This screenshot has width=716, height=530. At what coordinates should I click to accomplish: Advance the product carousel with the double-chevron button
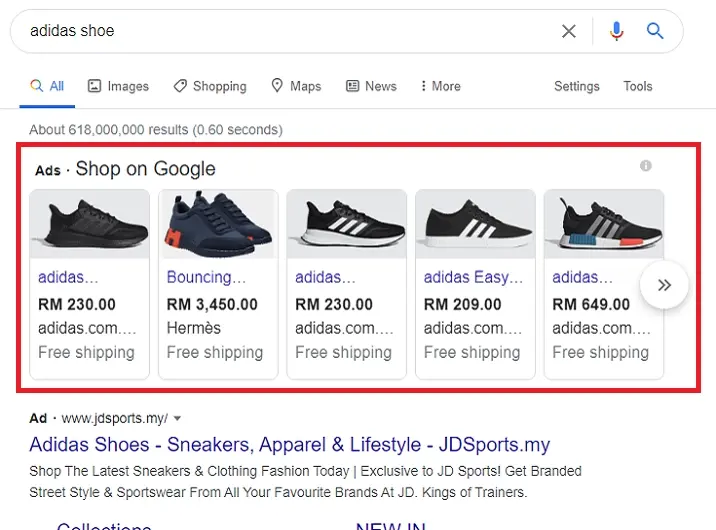click(x=664, y=285)
